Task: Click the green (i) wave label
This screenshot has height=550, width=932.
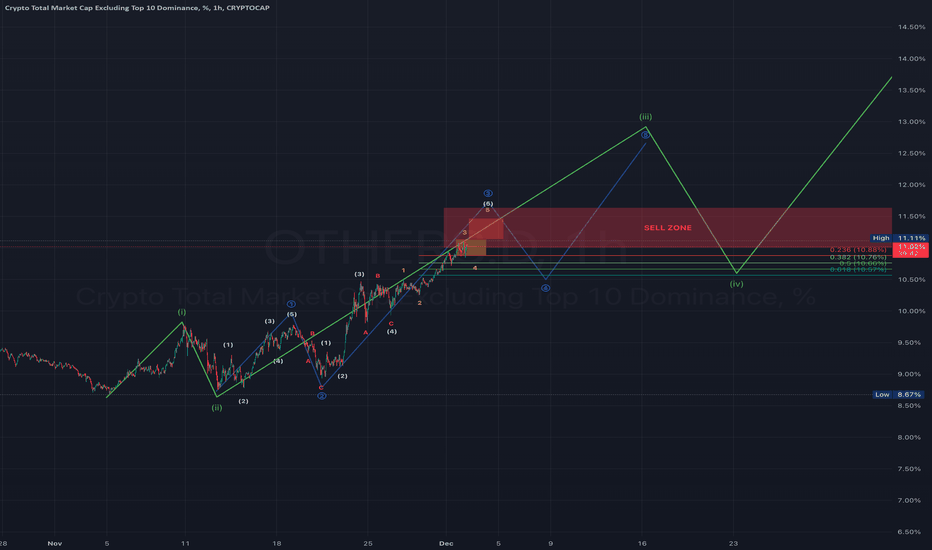Action: pos(182,312)
